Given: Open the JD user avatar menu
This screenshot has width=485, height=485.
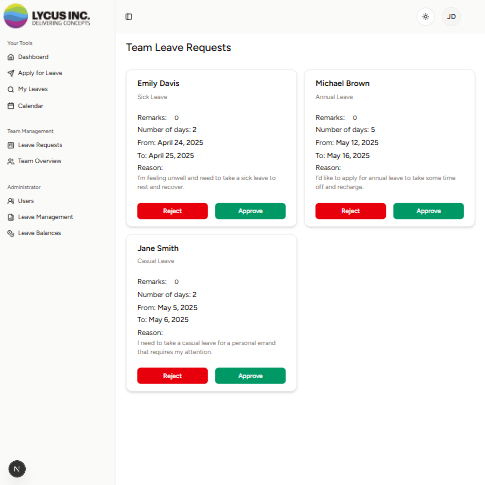Looking at the screenshot, I should point(451,17).
